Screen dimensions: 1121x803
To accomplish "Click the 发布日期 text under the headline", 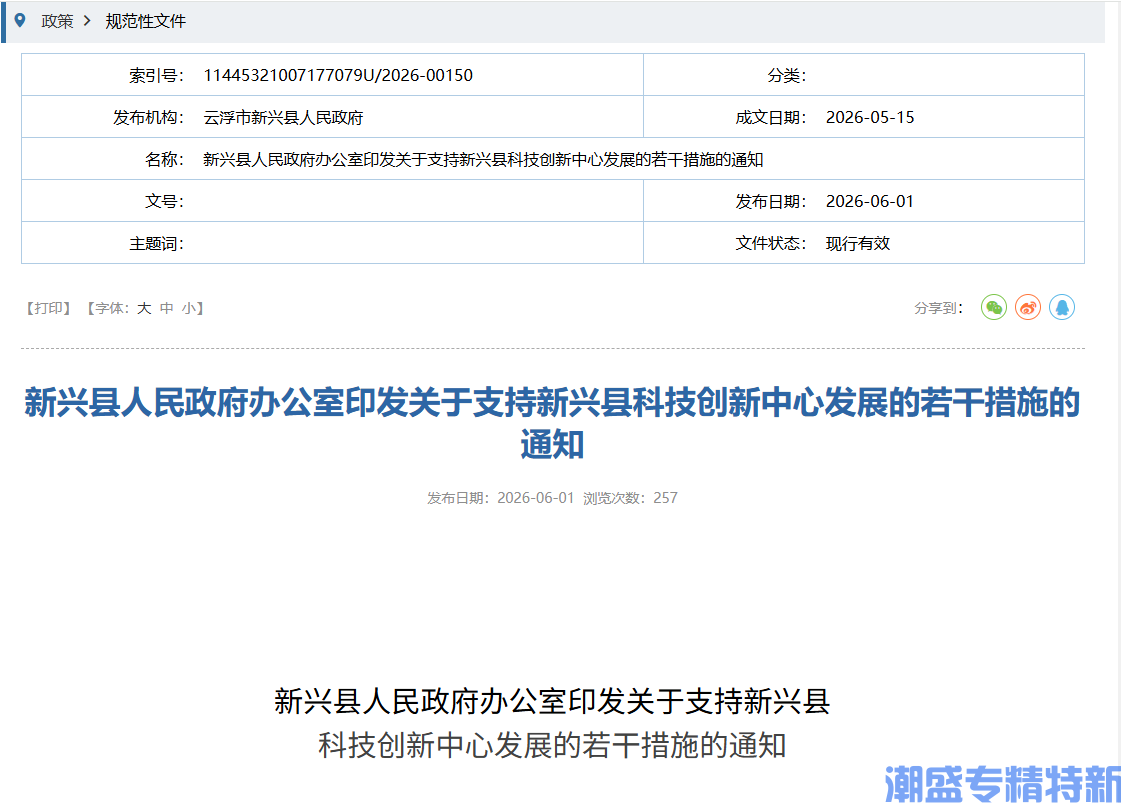I will pyautogui.click(x=500, y=498).
